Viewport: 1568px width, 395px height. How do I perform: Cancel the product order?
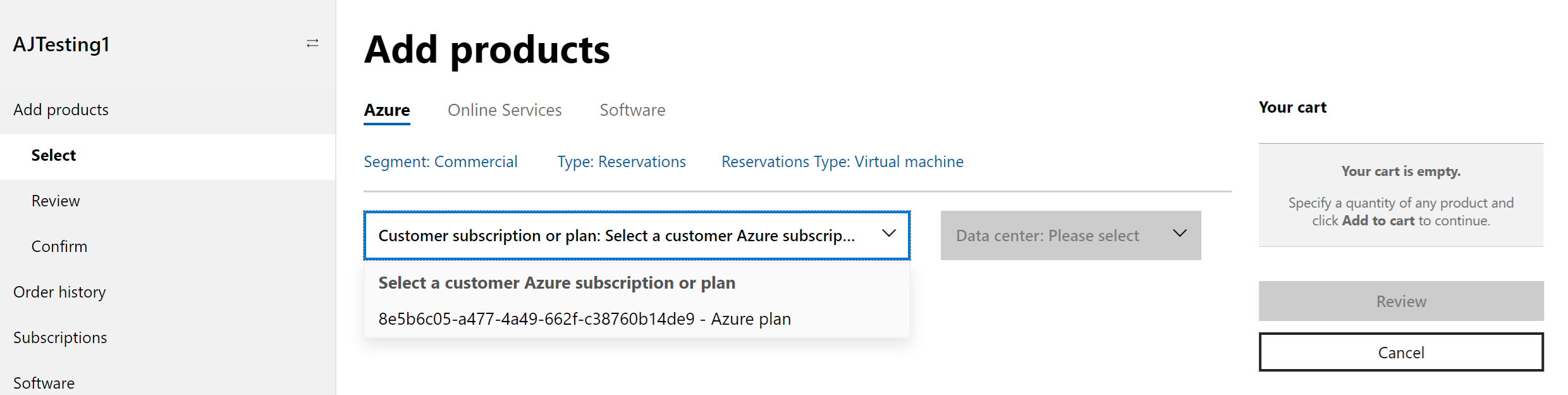pyautogui.click(x=1400, y=353)
